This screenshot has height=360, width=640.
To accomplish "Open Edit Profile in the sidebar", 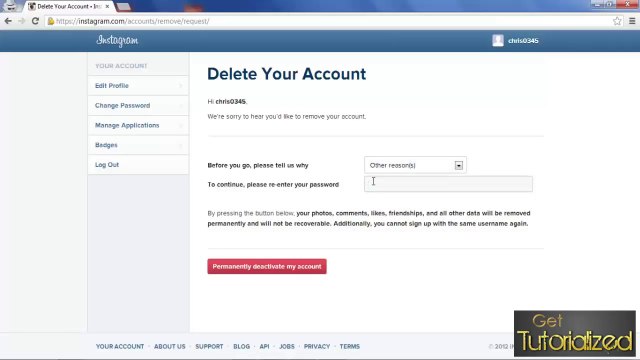I will 138,86.
